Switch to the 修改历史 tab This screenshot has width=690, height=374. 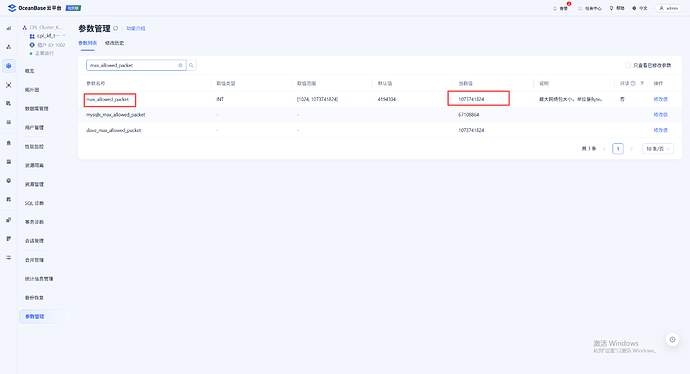[114, 43]
